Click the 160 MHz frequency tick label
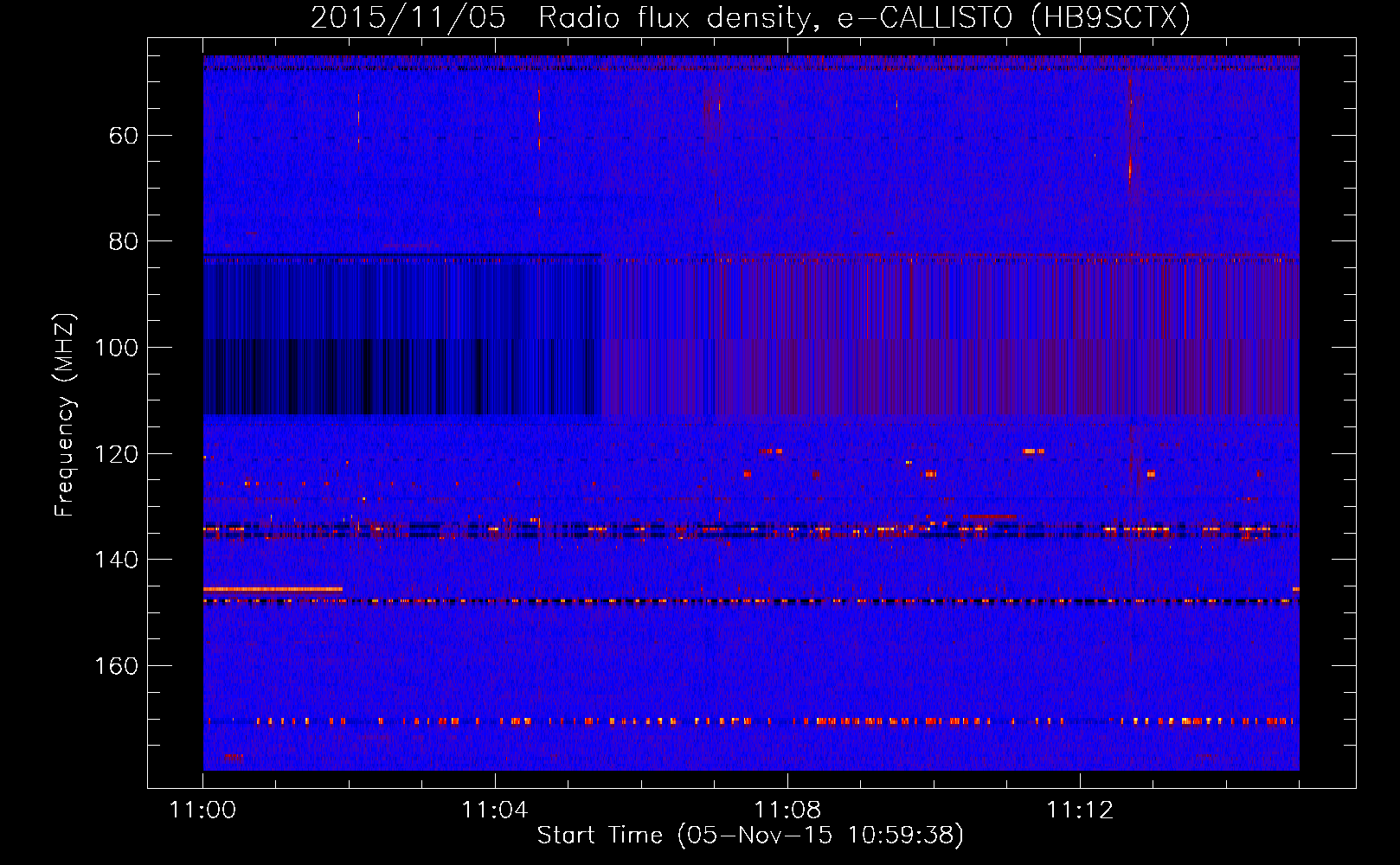The width and height of the screenshot is (1400, 865). (x=116, y=666)
